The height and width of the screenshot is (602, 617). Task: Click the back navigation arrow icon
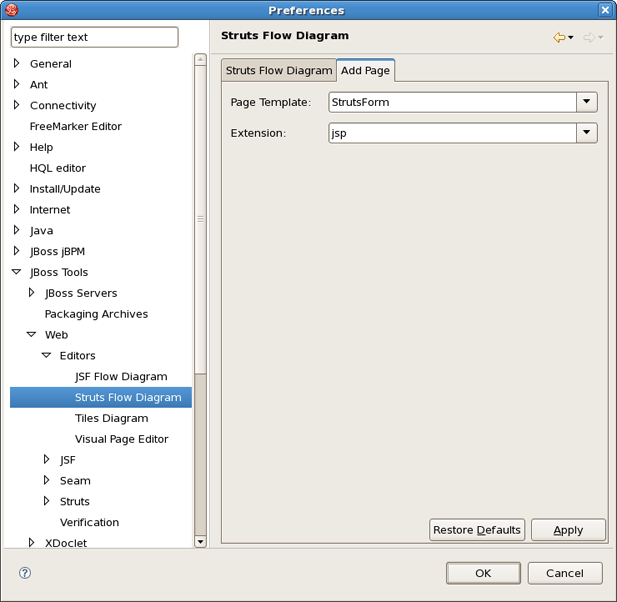(x=559, y=38)
